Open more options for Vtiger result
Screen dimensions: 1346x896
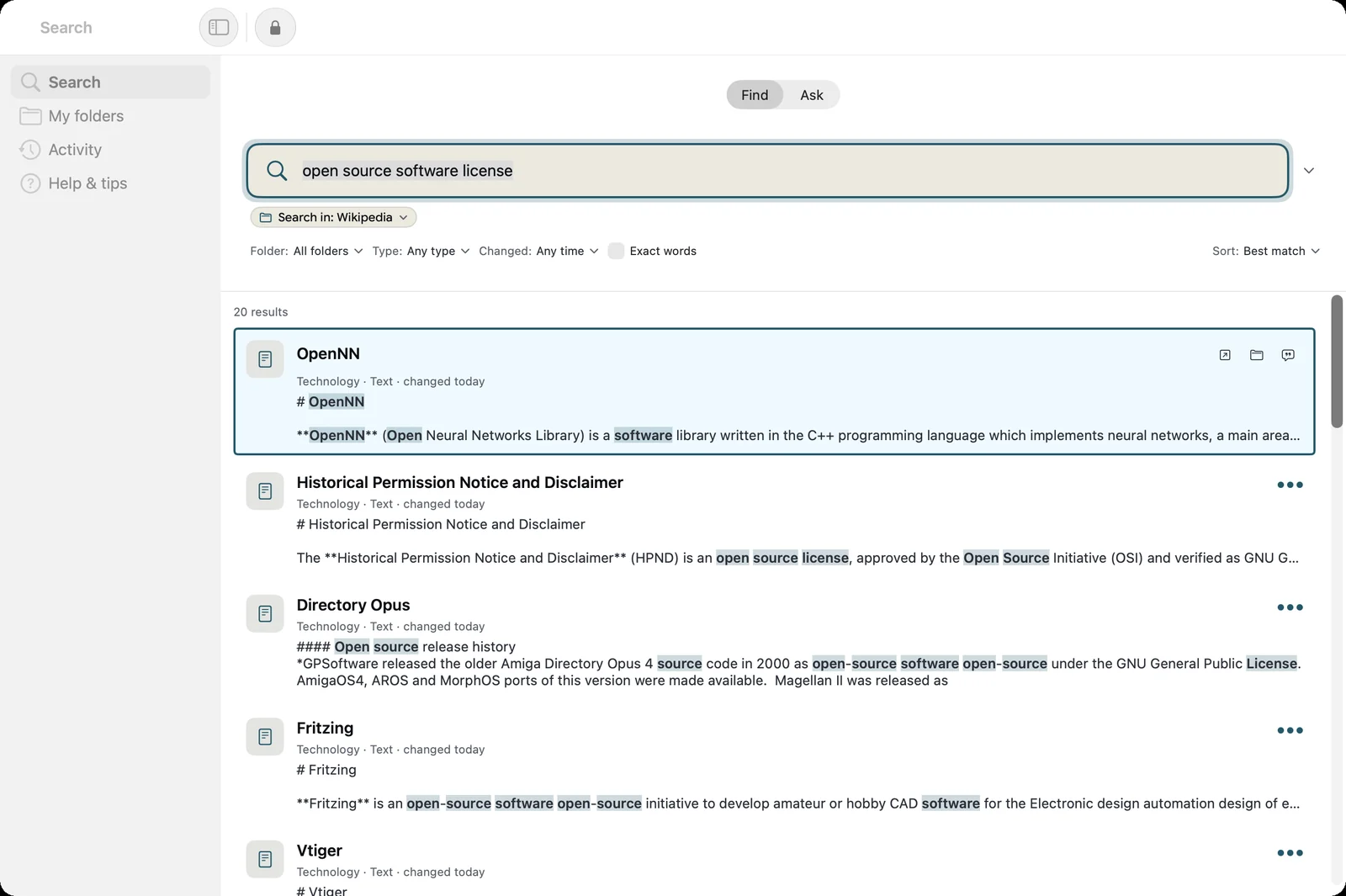(x=1290, y=853)
